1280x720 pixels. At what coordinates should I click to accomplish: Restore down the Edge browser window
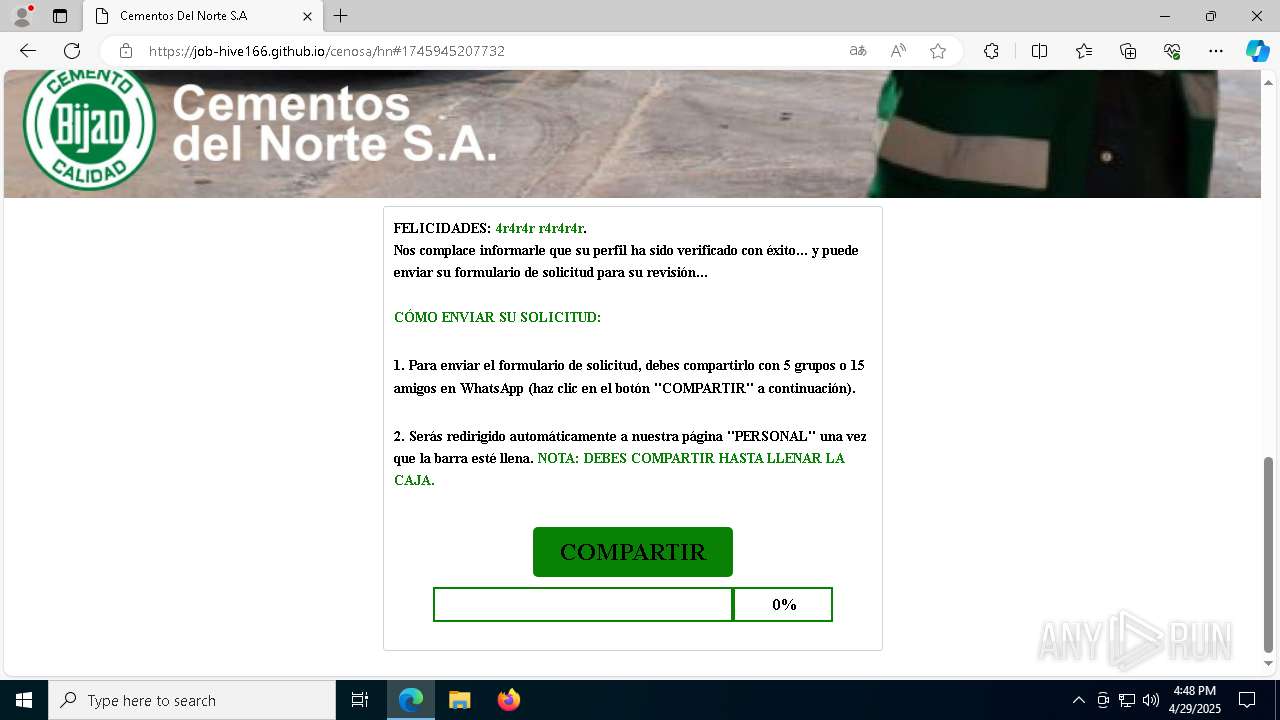coord(1211,16)
